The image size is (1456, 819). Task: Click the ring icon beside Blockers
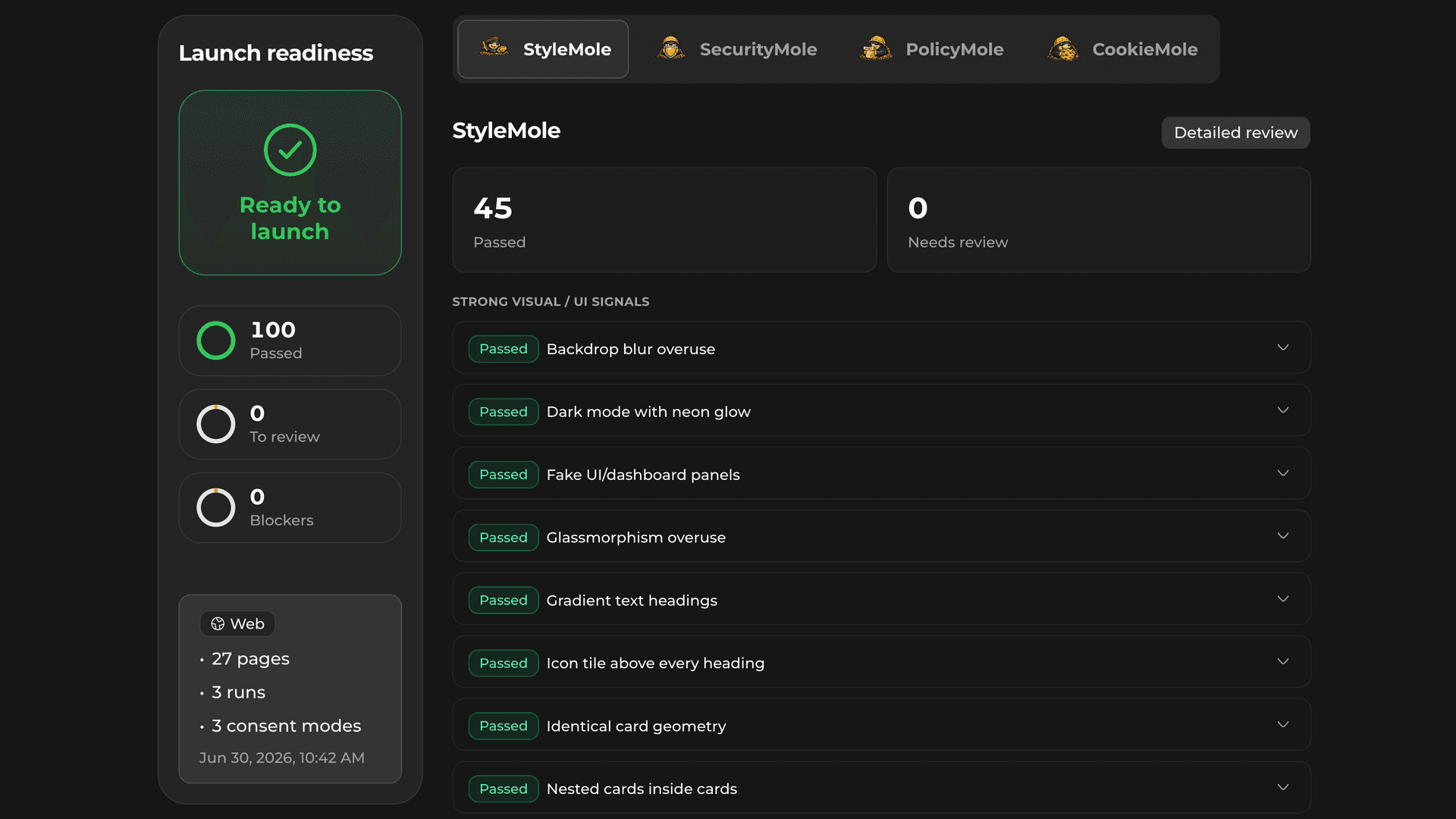[216, 507]
